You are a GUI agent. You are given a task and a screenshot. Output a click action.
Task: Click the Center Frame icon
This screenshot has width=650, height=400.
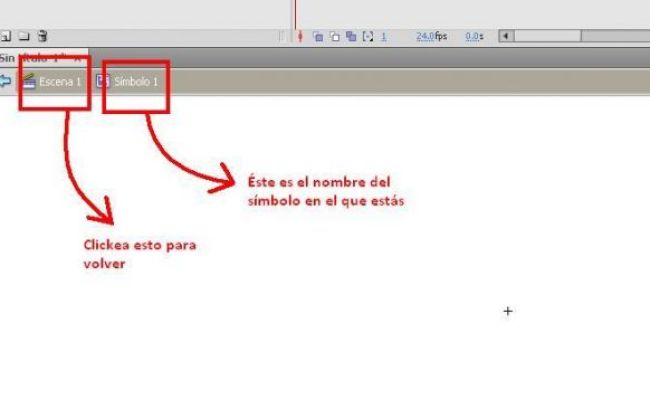click(301, 36)
